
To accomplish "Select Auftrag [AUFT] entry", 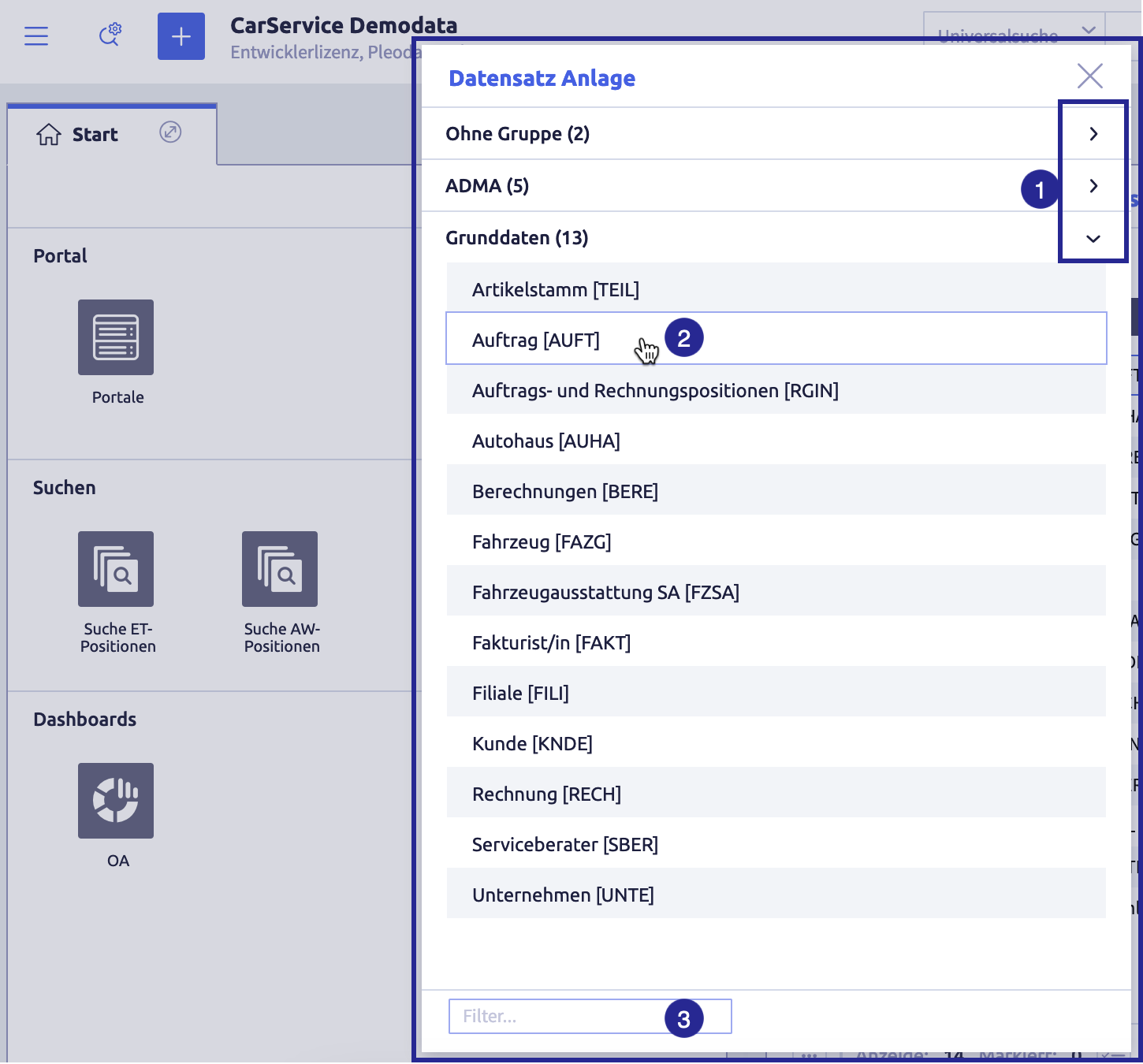I will point(776,339).
